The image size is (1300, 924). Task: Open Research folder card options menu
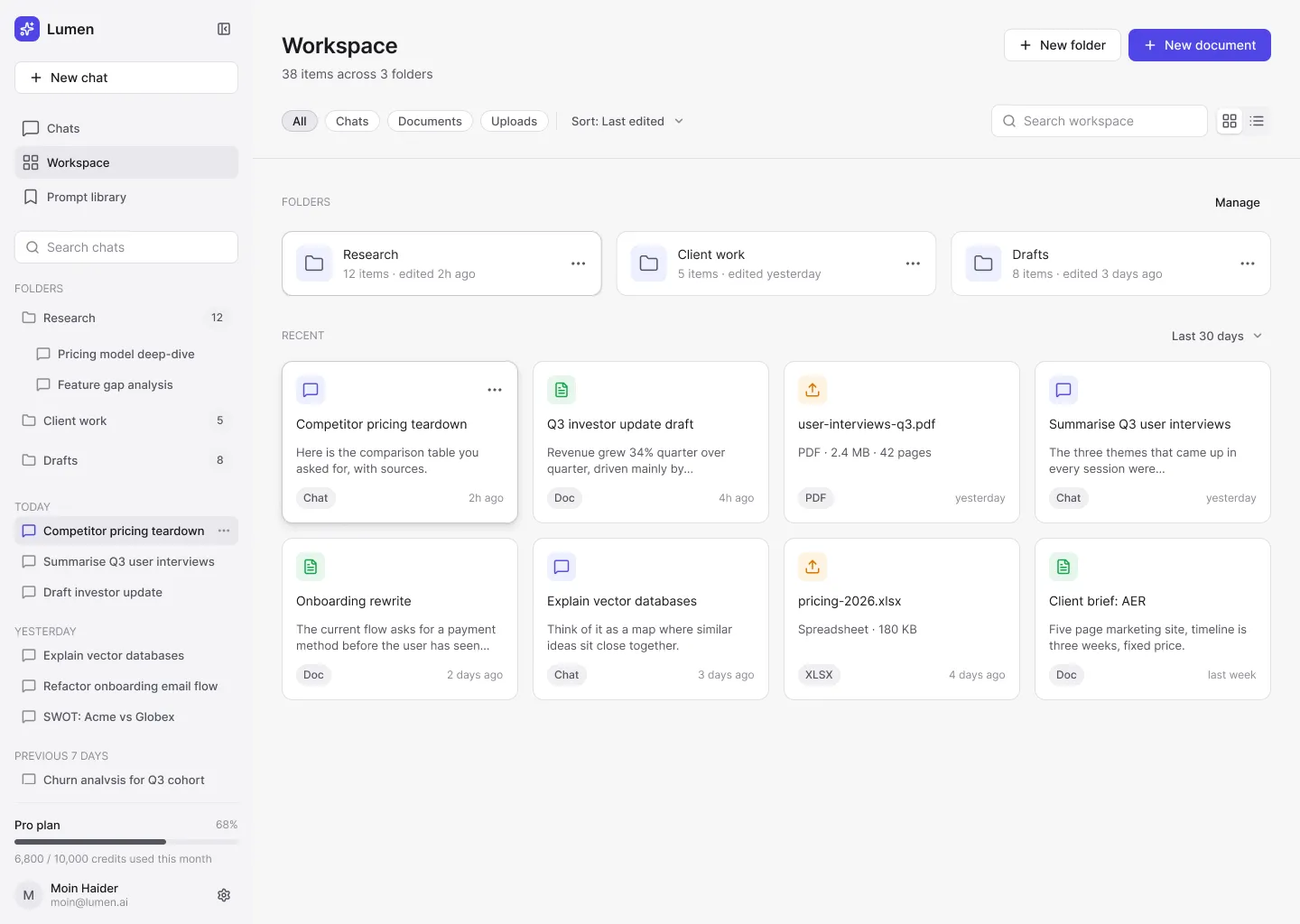coord(579,263)
